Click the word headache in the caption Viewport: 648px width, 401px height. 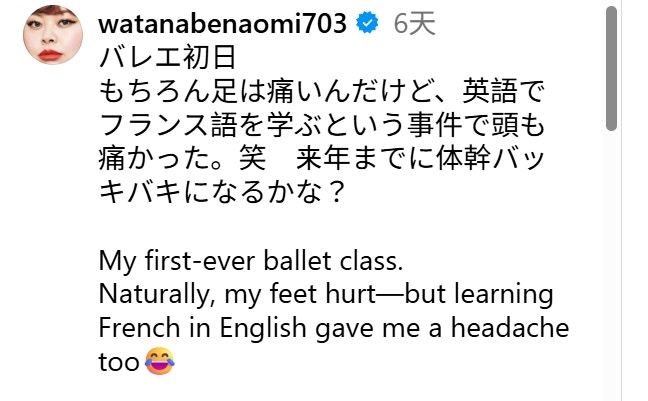[x=510, y=328]
